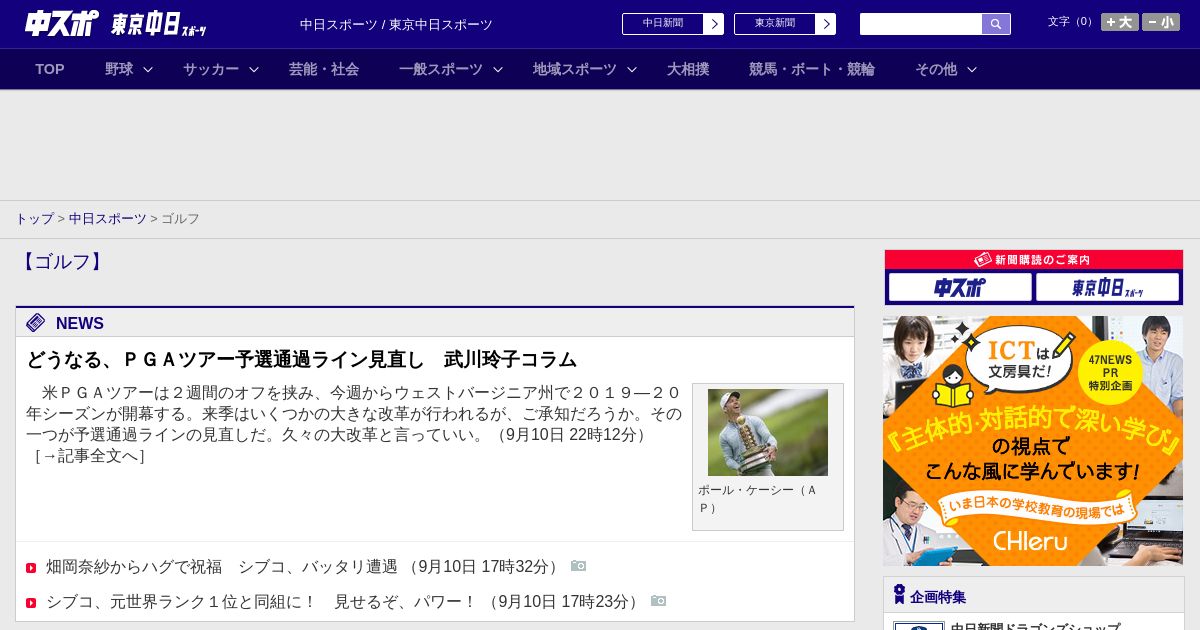
Task: Open the 一般スポーツ menu item
Action: (x=441, y=69)
